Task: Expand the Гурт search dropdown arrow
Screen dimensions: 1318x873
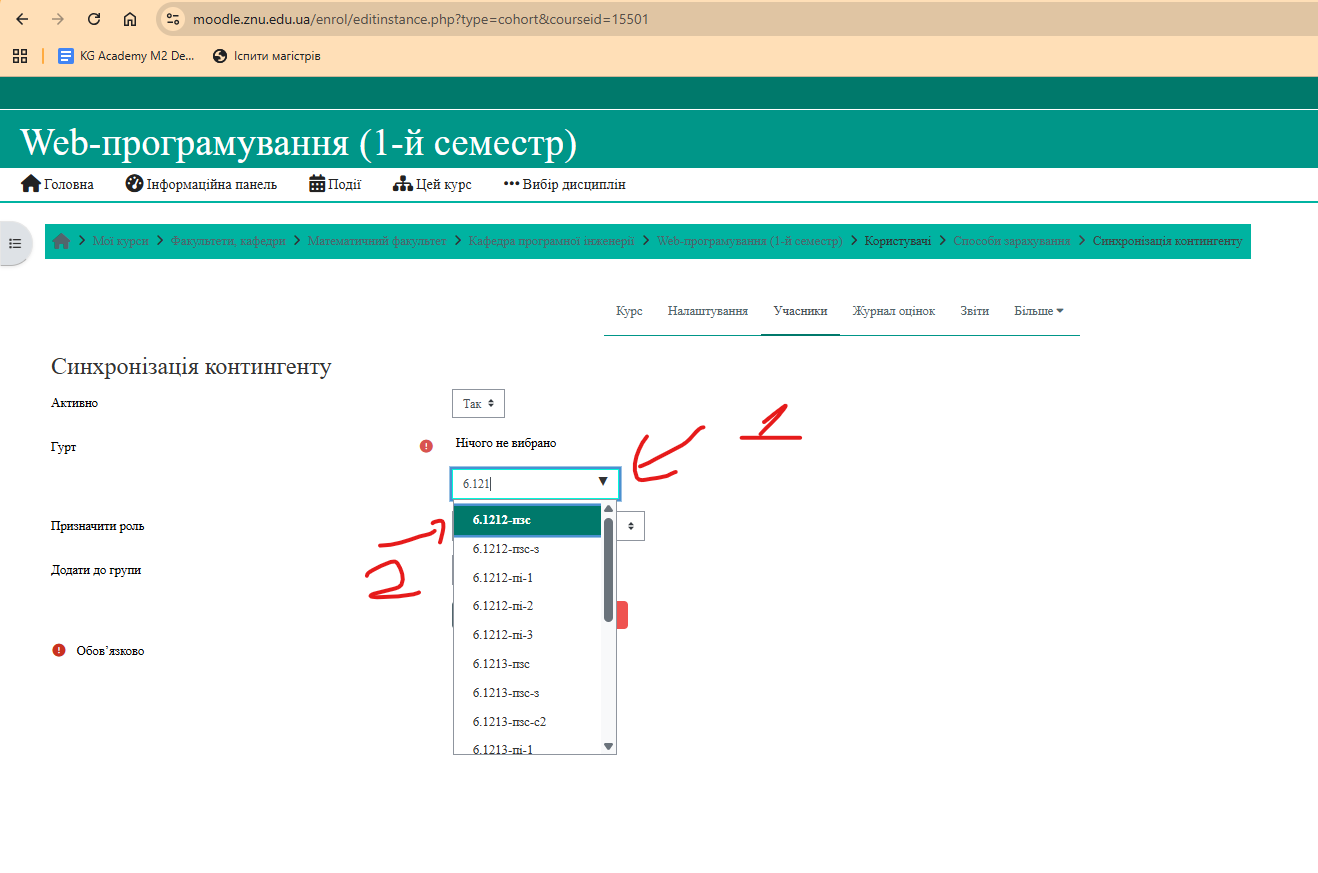Action: tap(603, 483)
